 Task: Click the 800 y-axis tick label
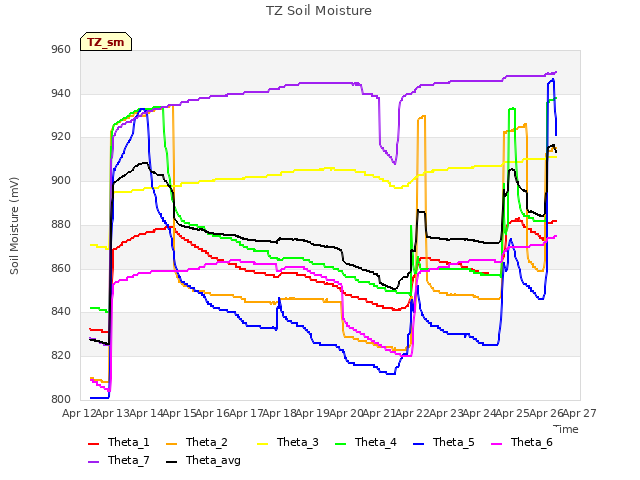coord(61,399)
